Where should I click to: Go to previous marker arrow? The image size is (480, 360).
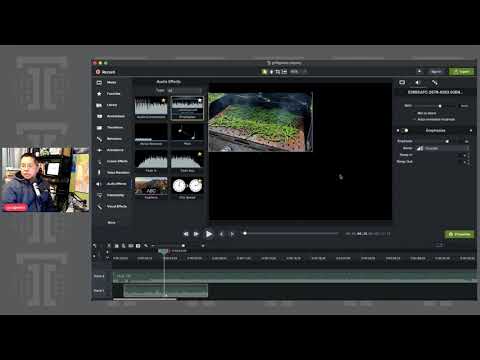point(222,234)
